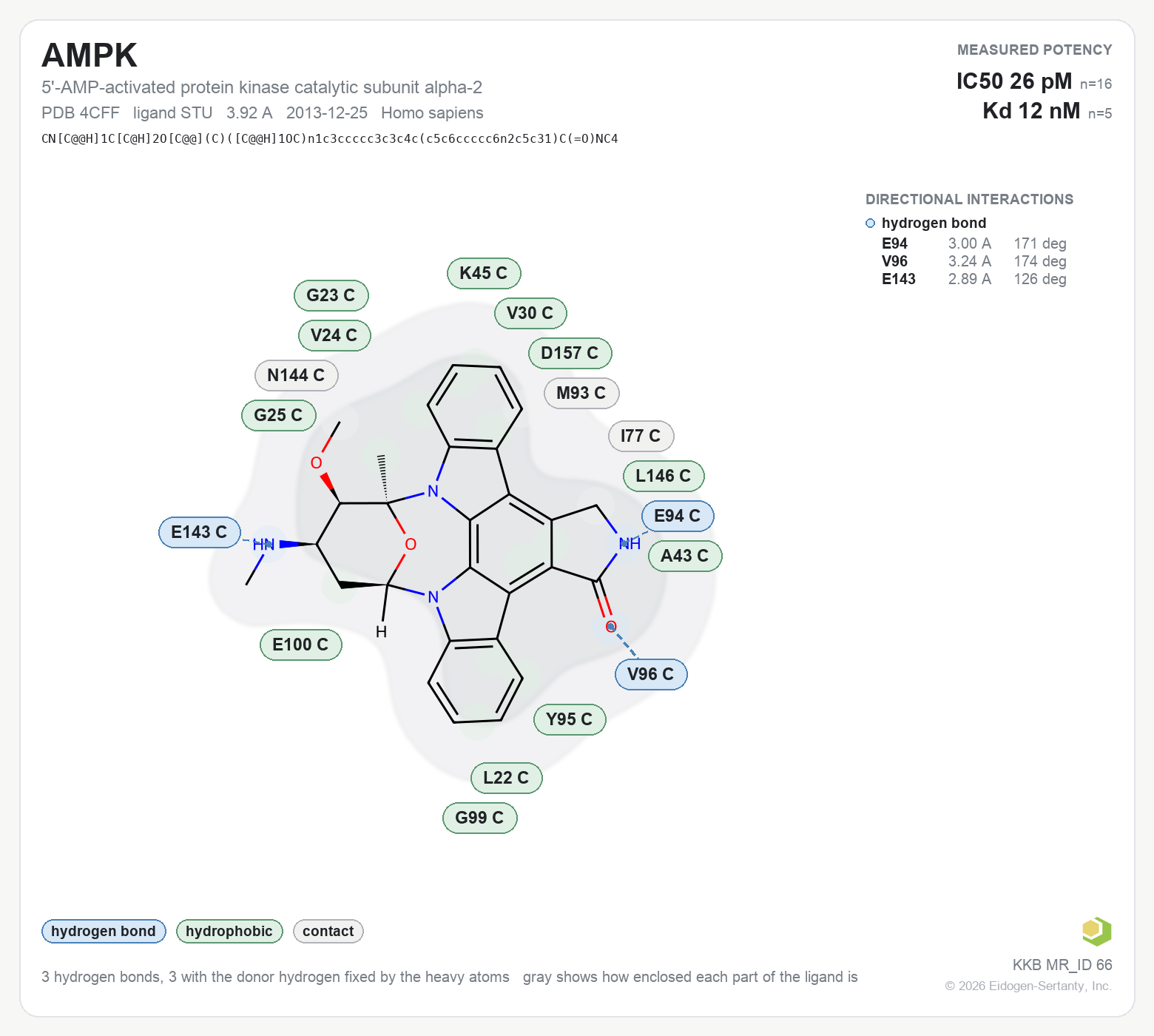Select the D157 C residue label
The width and height of the screenshot is (1154, 1036).
(x=570, y=353)
